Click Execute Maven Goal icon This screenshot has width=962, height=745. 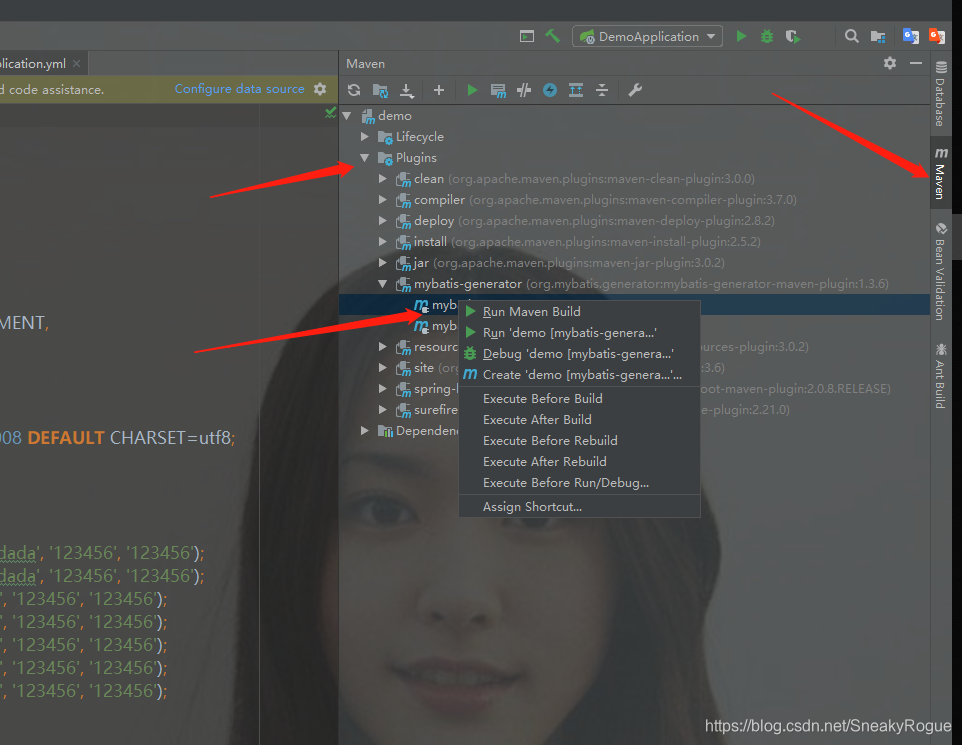coord(498,91)
